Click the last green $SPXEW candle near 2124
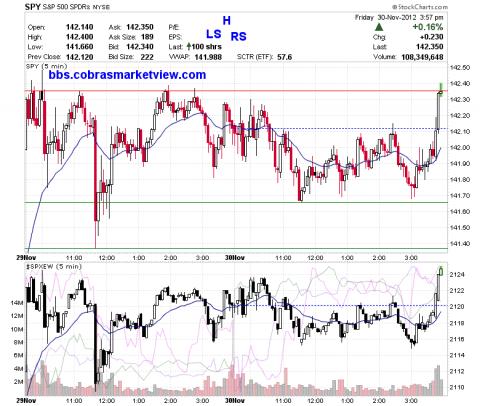This screenshot has width=480, height=406. tap(441, 271)
